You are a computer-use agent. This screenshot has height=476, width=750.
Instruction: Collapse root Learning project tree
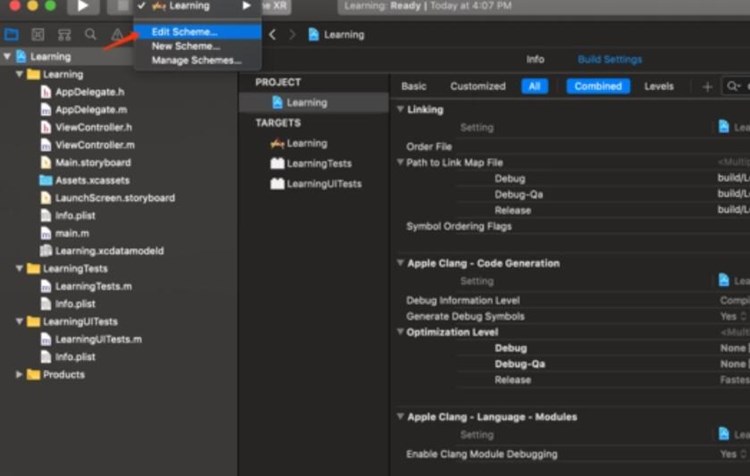[x=7, y=56]
